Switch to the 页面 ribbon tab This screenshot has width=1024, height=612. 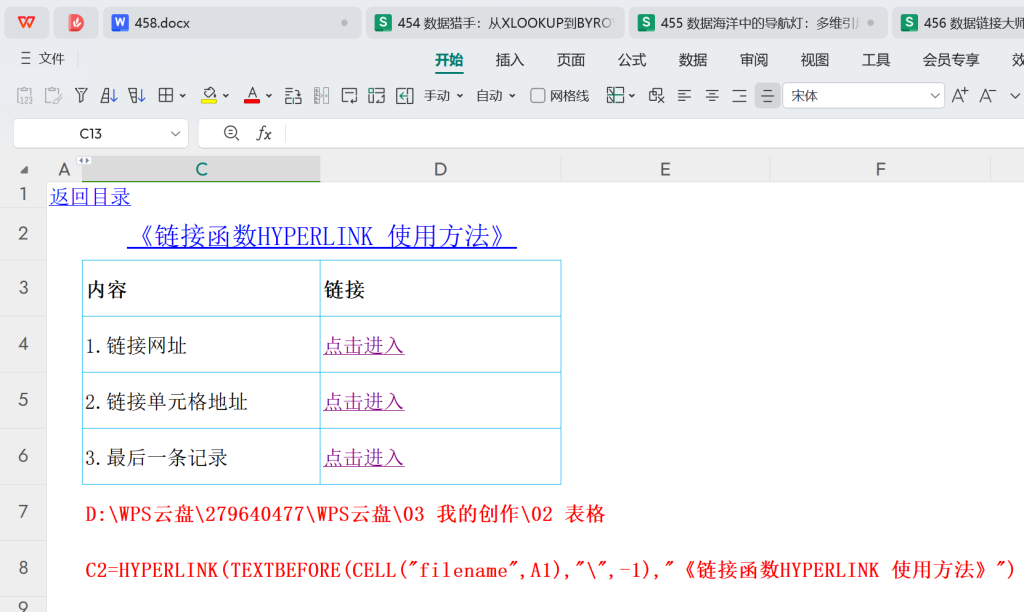coord(571,60)
